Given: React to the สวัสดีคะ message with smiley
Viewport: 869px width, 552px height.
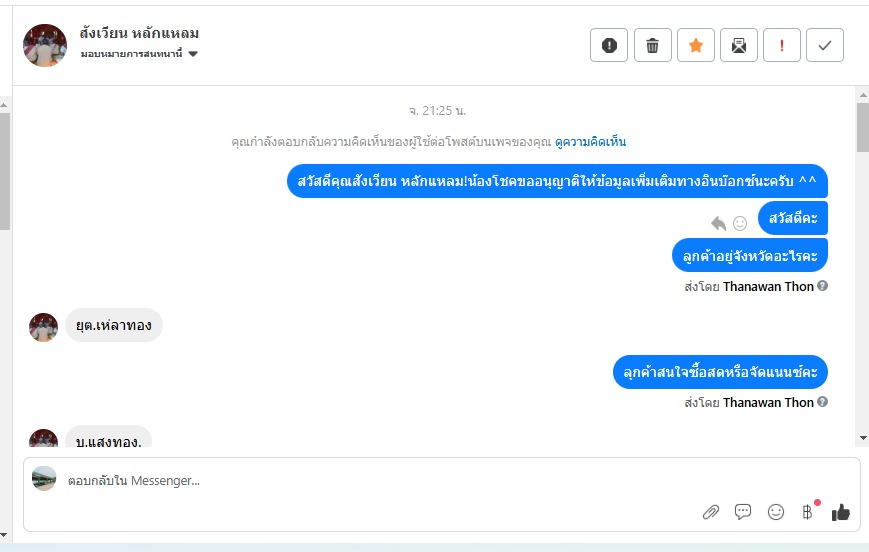Looking at the screenshot, I should (x=740, y=223).
